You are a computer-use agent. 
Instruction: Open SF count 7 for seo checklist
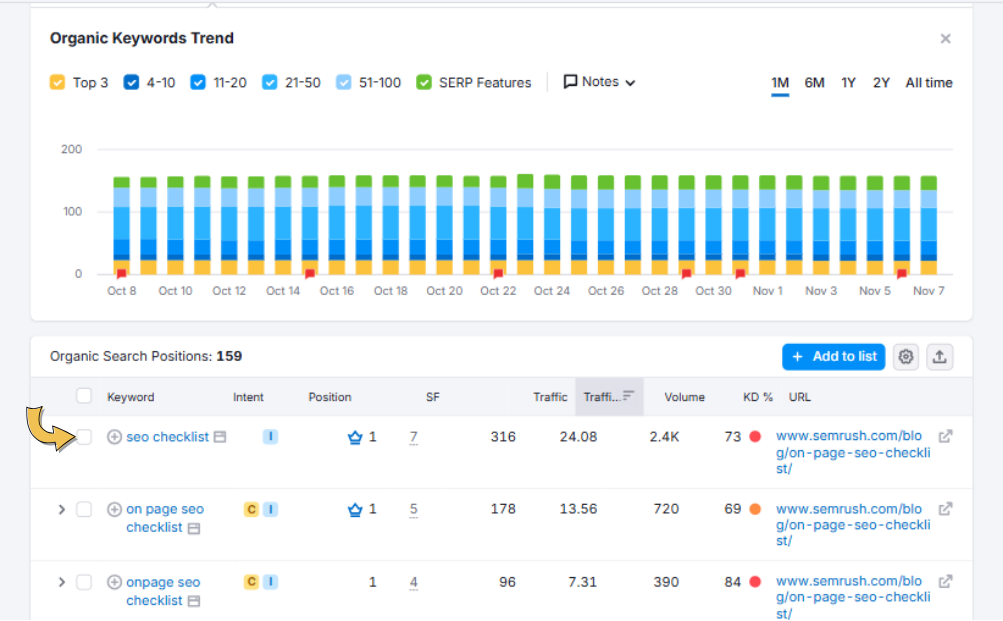[413, 437]
